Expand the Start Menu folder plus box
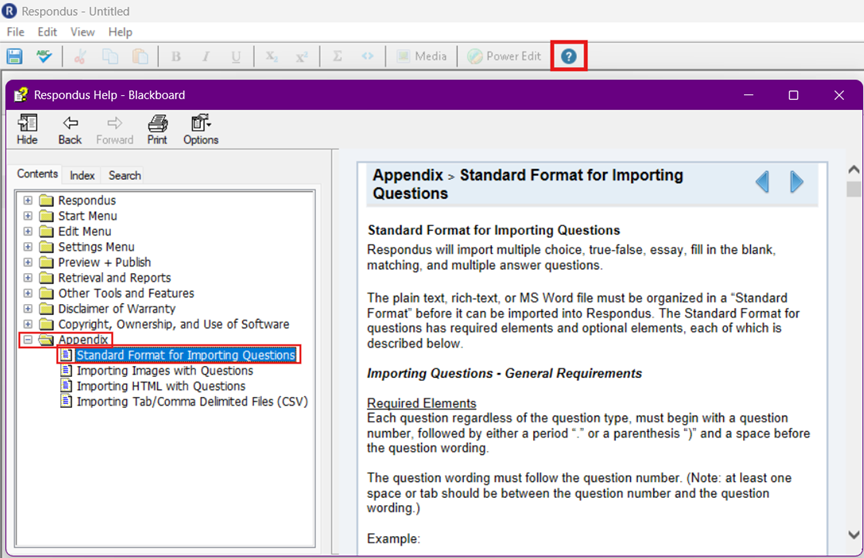864x558 pixels. 28,216
